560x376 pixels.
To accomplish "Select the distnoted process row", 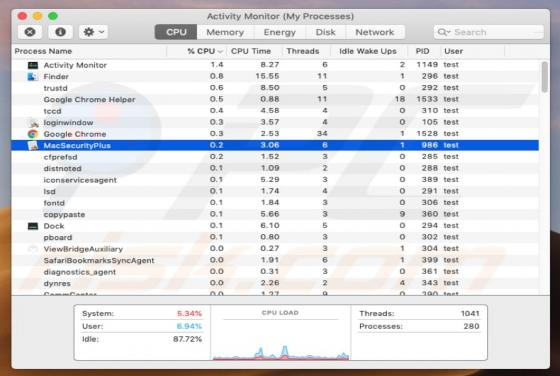I will coord(275,168).
